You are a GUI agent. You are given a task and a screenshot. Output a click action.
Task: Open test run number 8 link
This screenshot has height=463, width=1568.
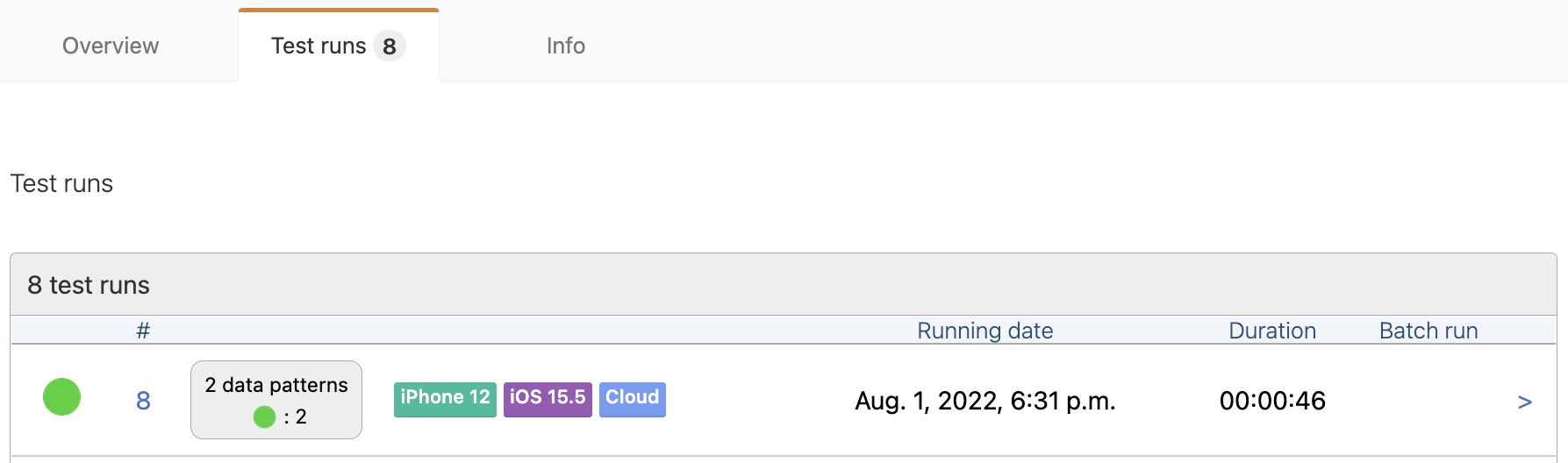point(144,401)
